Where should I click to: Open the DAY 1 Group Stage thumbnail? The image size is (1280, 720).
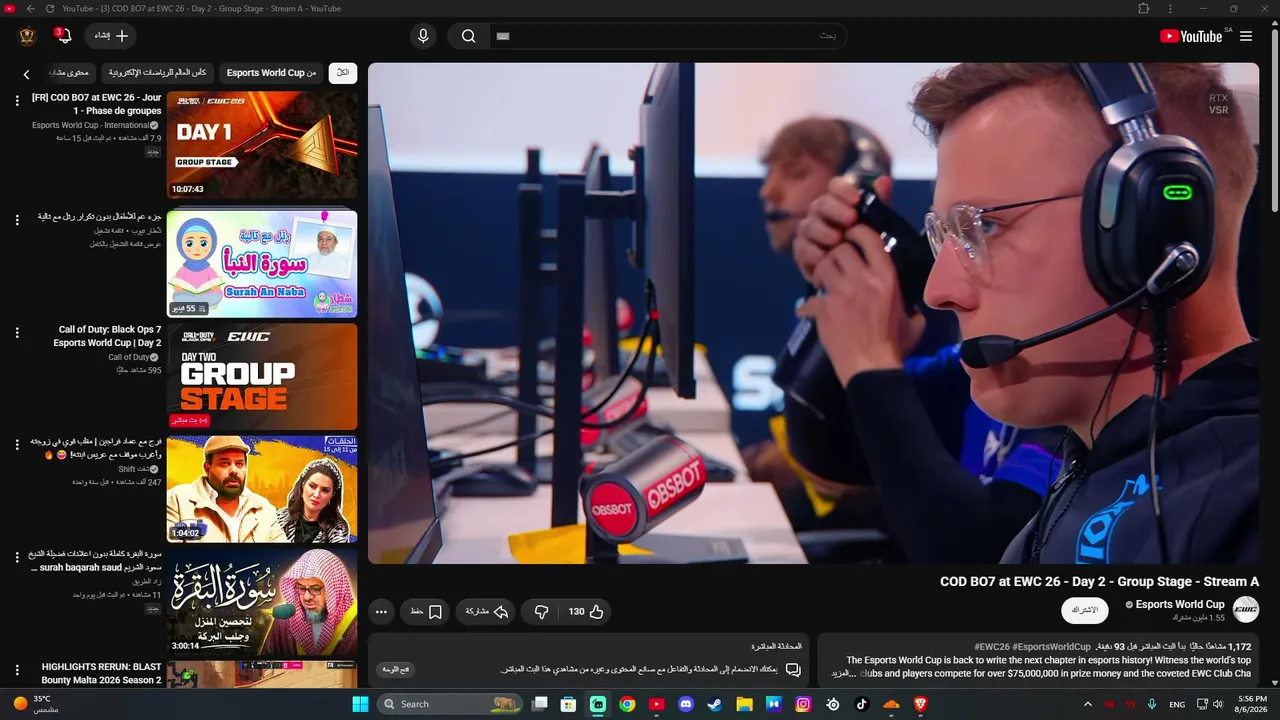[262, 145]
